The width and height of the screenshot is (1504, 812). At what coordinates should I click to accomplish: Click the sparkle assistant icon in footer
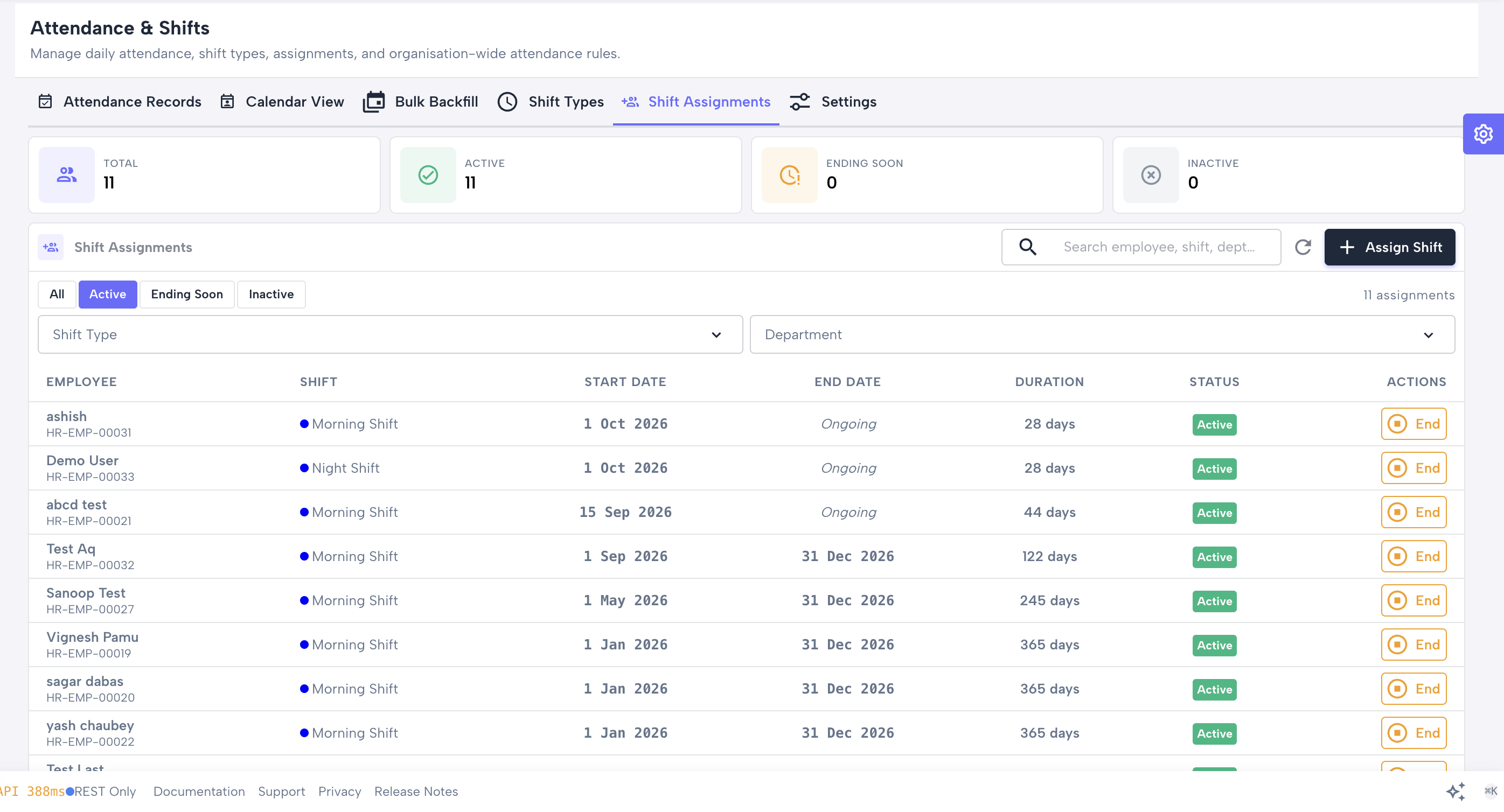[1456, 791]
